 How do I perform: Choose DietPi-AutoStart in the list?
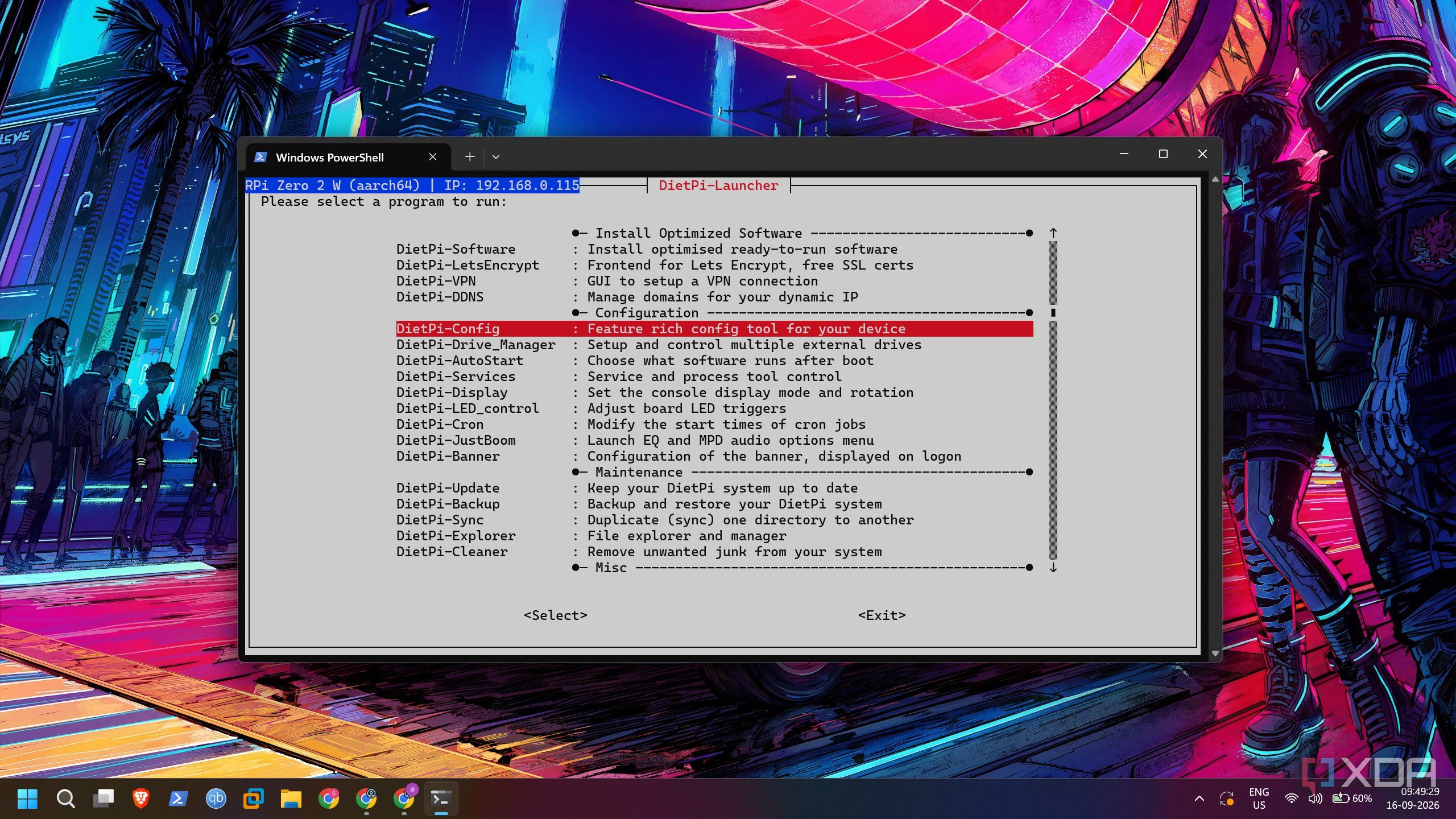click(714, 361)
